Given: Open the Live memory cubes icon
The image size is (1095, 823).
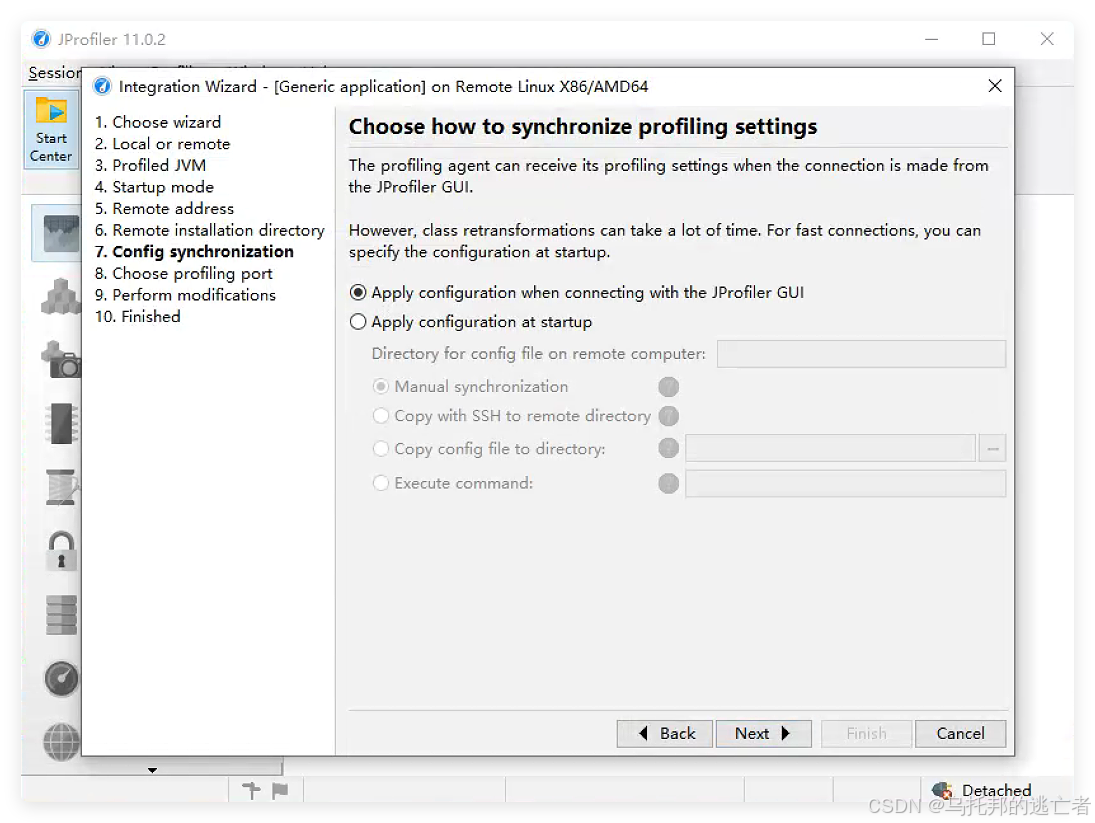Looking at the screenshot, I should 60,297.
